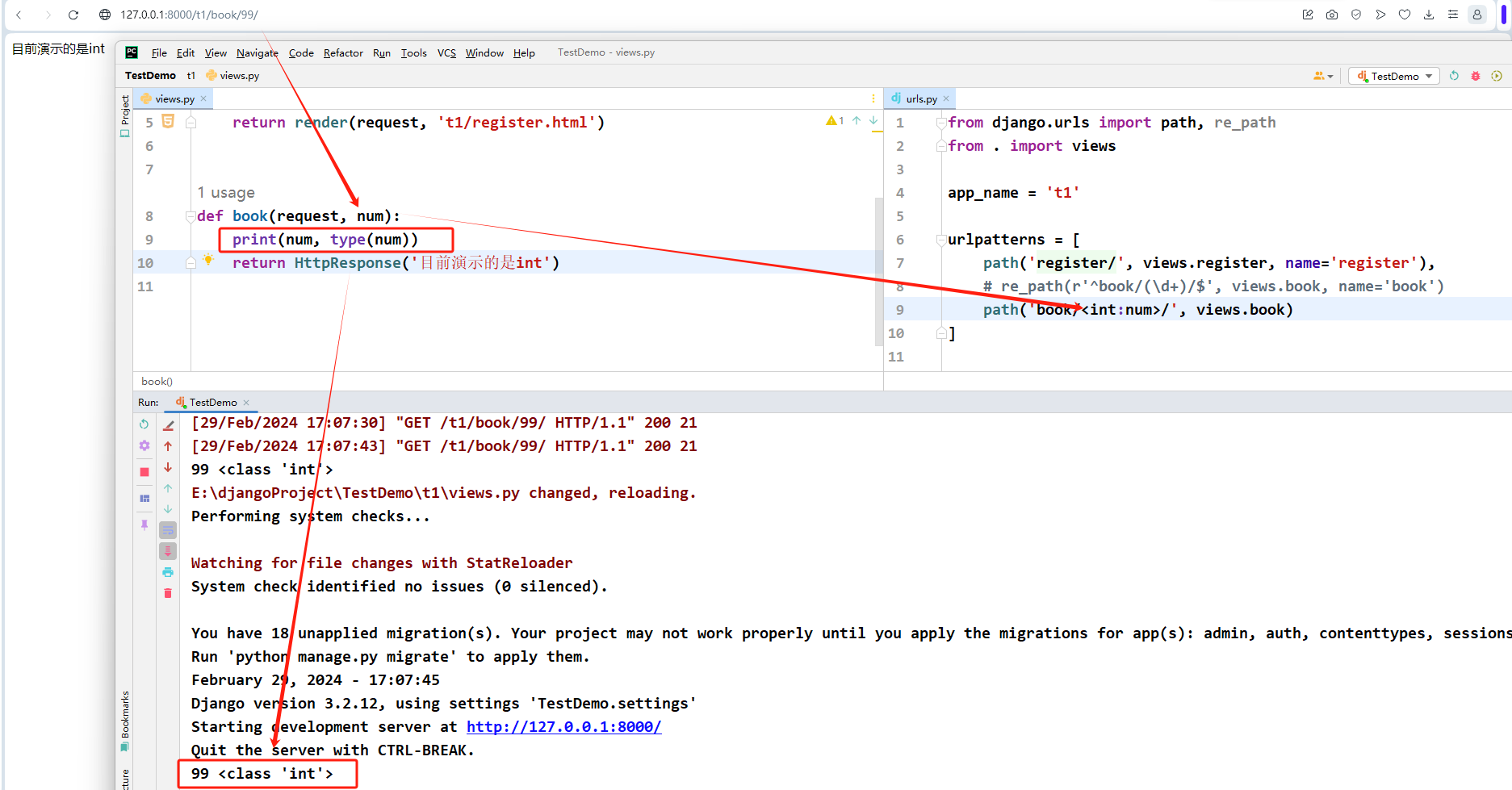
Task: Close the urls.py editor tab
Action: [x=946, y=98]
